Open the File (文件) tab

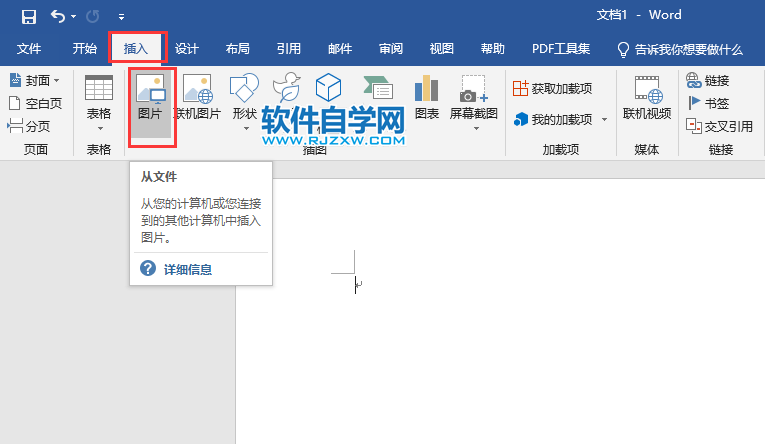[29, 48]
